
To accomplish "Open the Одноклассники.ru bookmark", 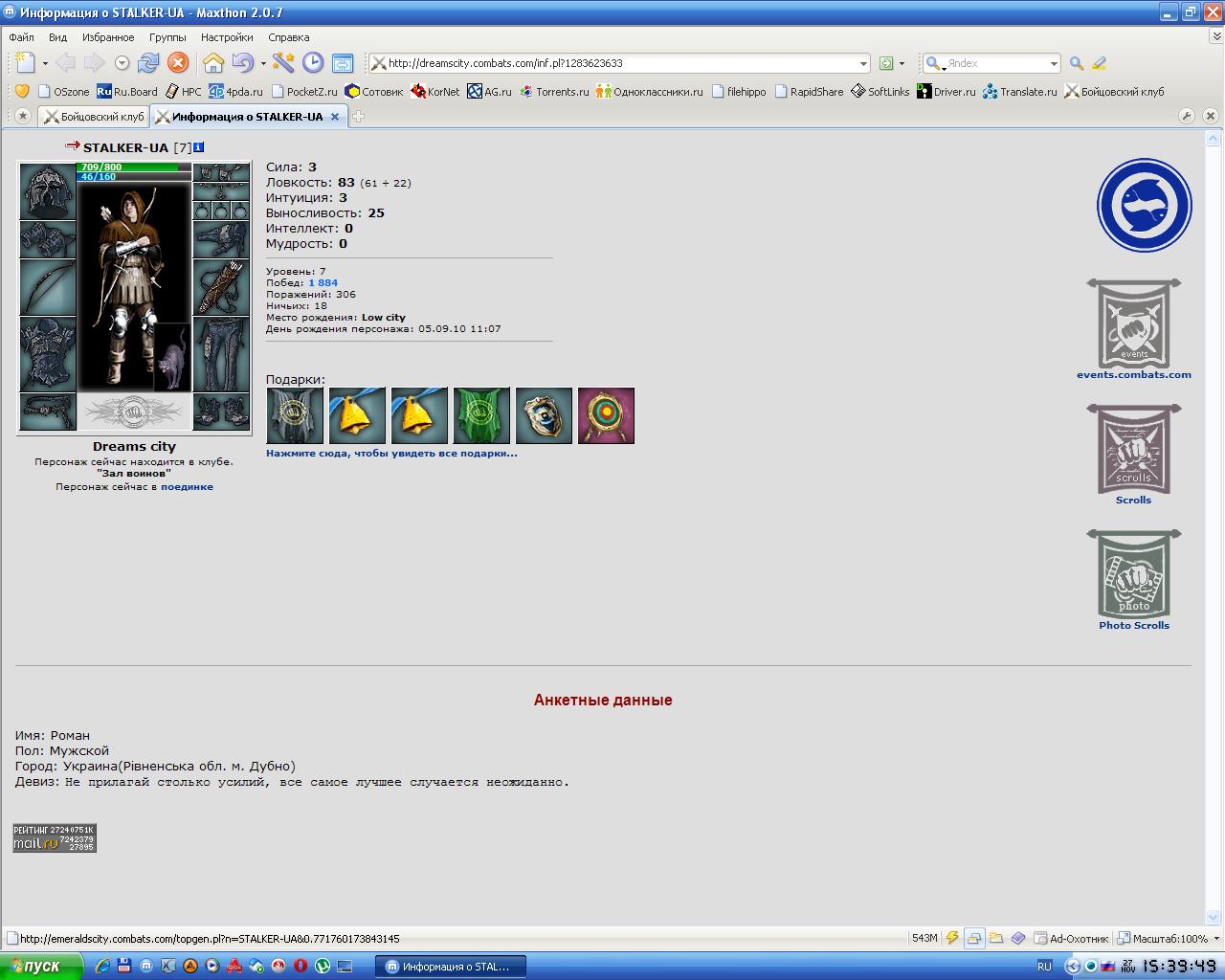I will tap(649, 92).
